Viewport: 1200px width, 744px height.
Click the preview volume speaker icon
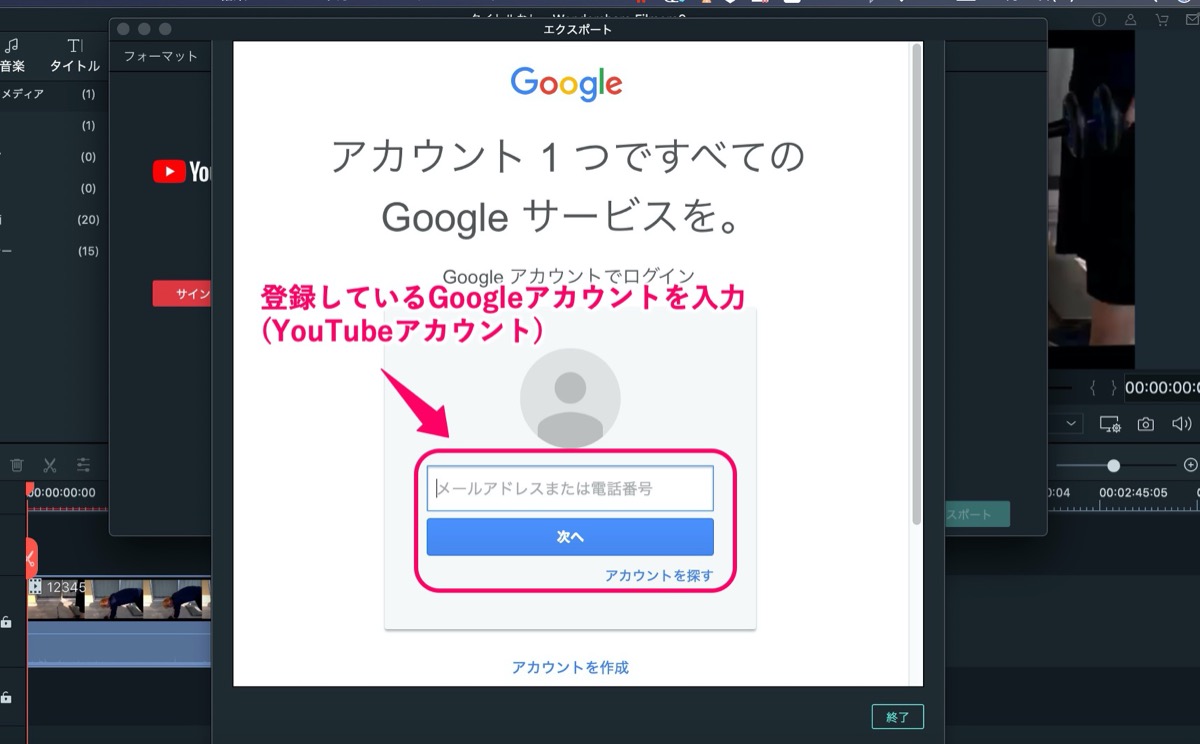click(1181, 424)
